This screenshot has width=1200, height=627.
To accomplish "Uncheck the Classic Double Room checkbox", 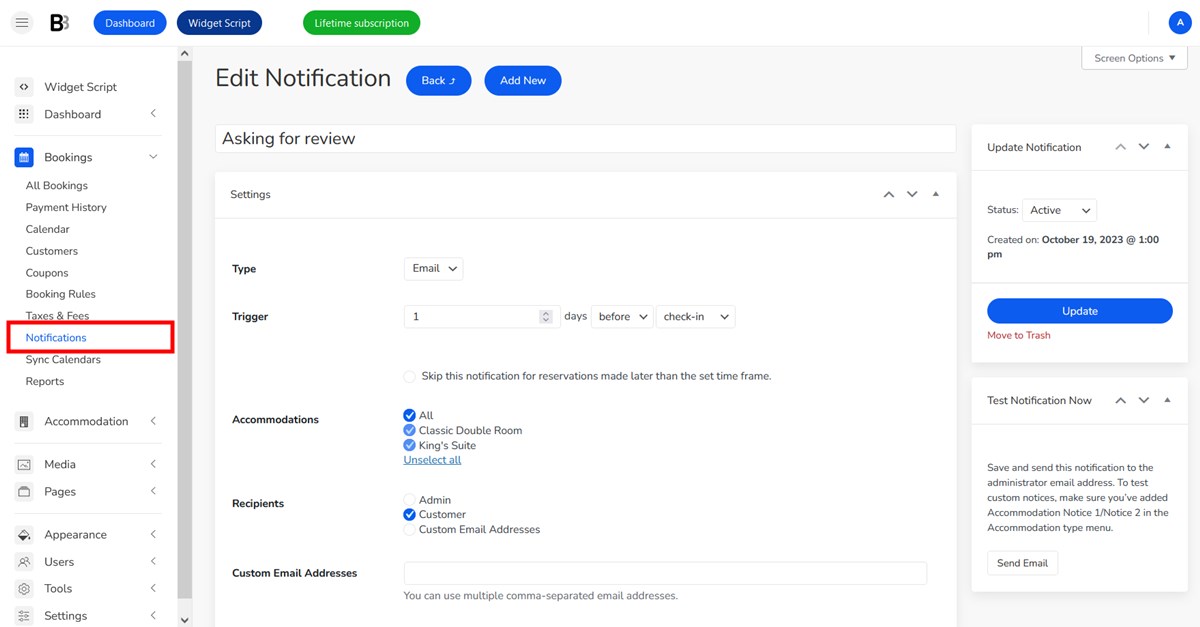I will click(x=409, y=430).
